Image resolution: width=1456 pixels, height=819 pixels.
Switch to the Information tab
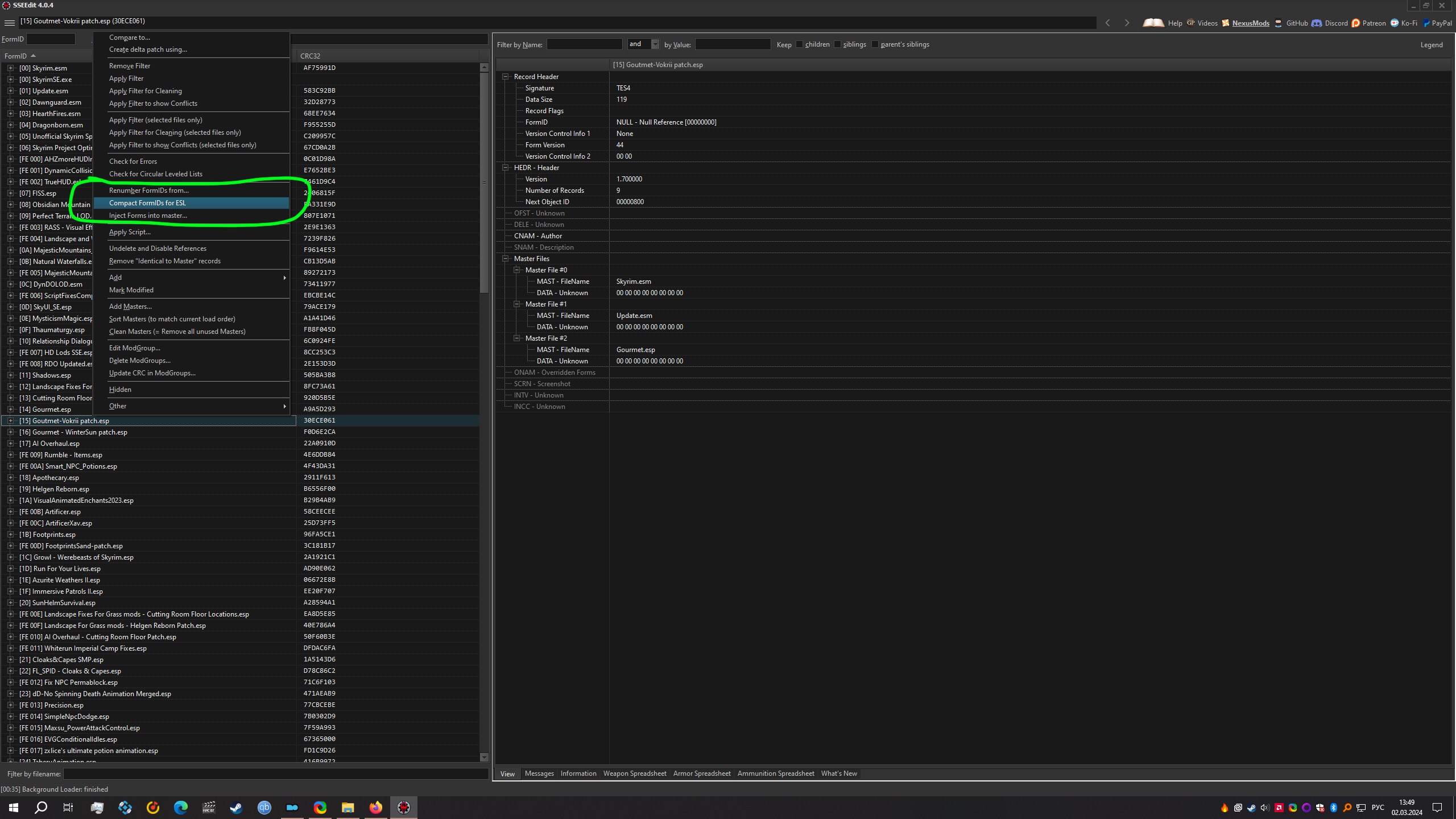pyautogui.click(x=578, y=773)
